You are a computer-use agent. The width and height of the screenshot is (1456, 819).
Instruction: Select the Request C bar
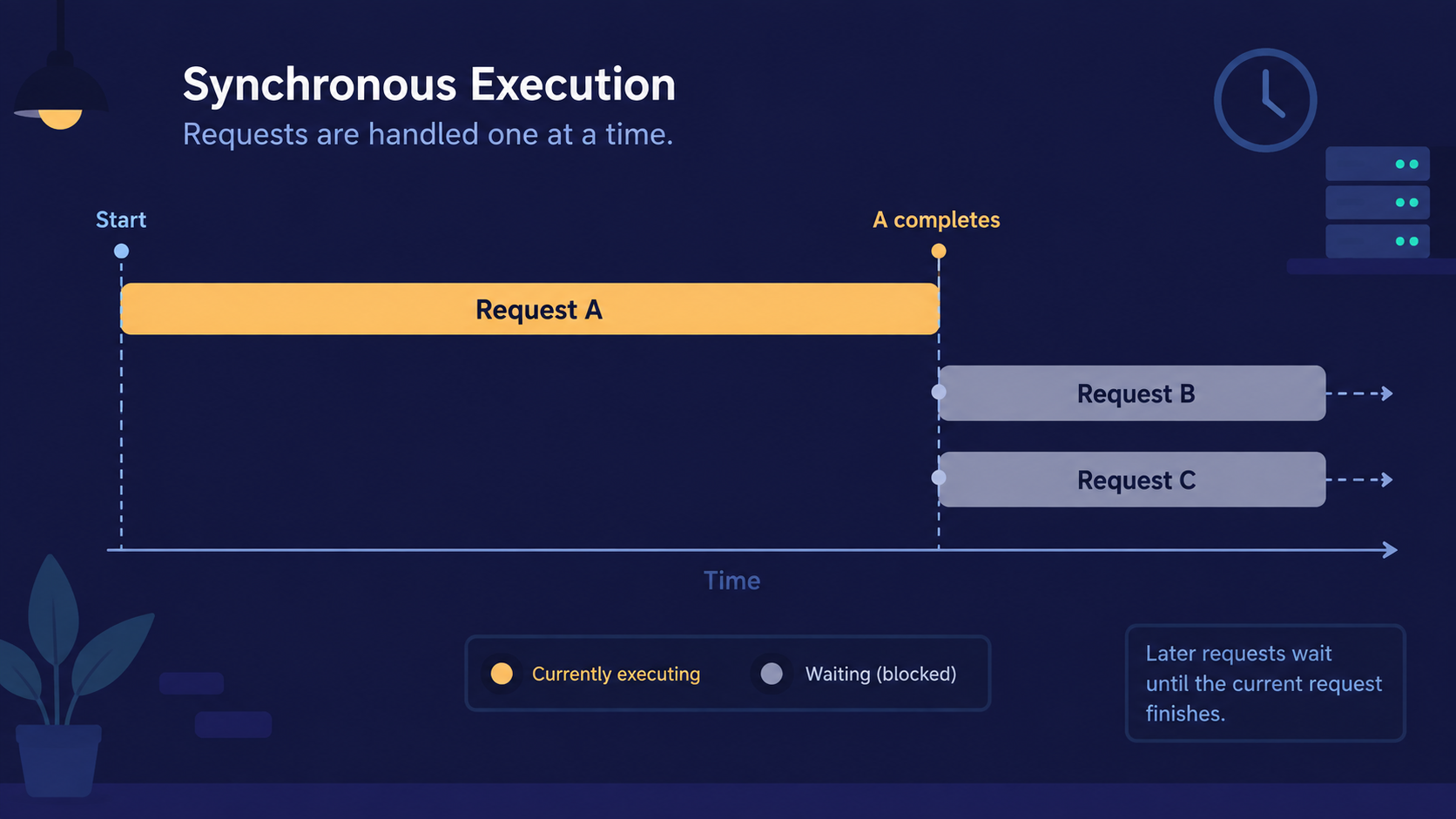(x=1132, y=480)
